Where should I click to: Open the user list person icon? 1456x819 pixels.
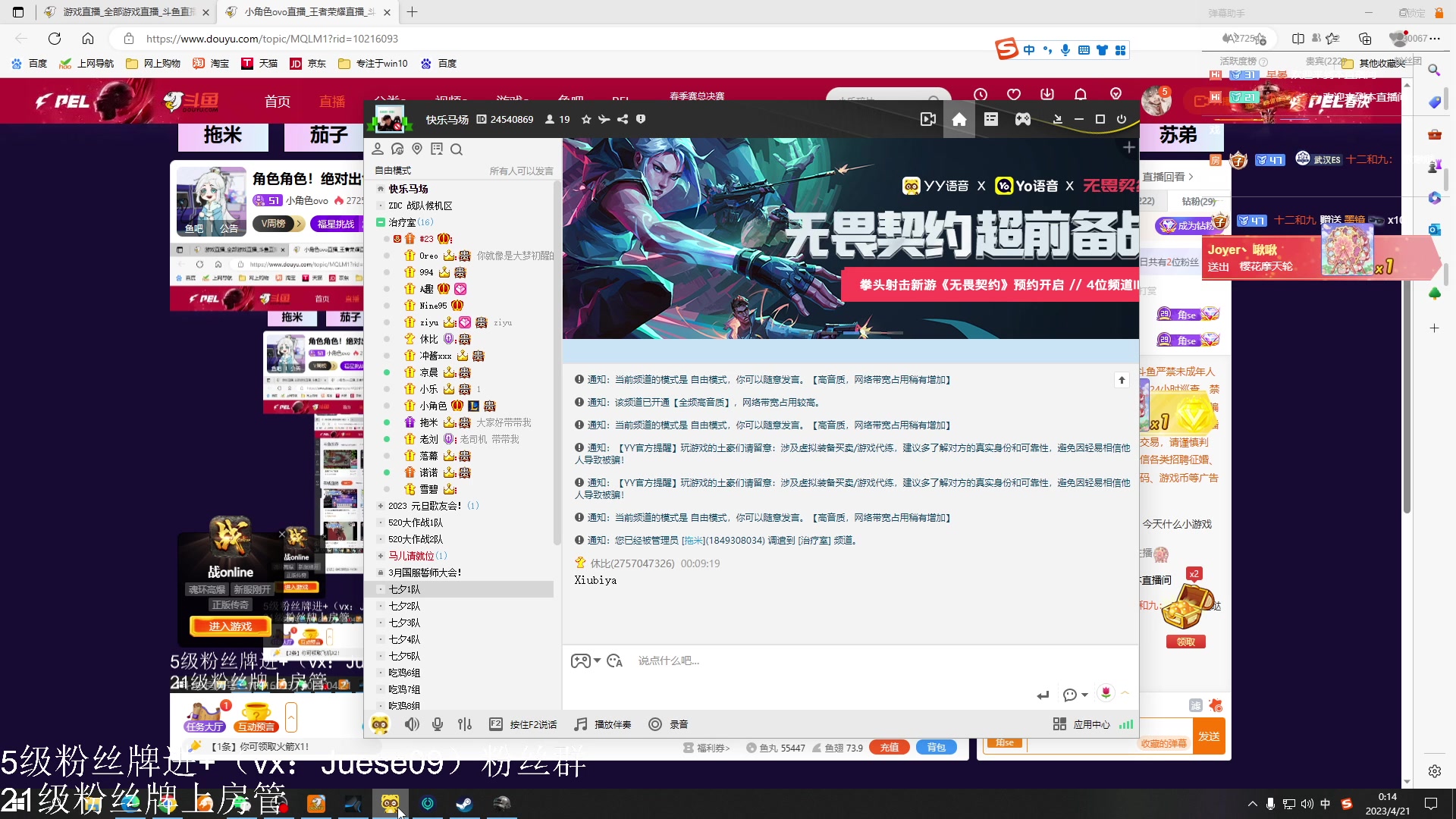(378, 149)
